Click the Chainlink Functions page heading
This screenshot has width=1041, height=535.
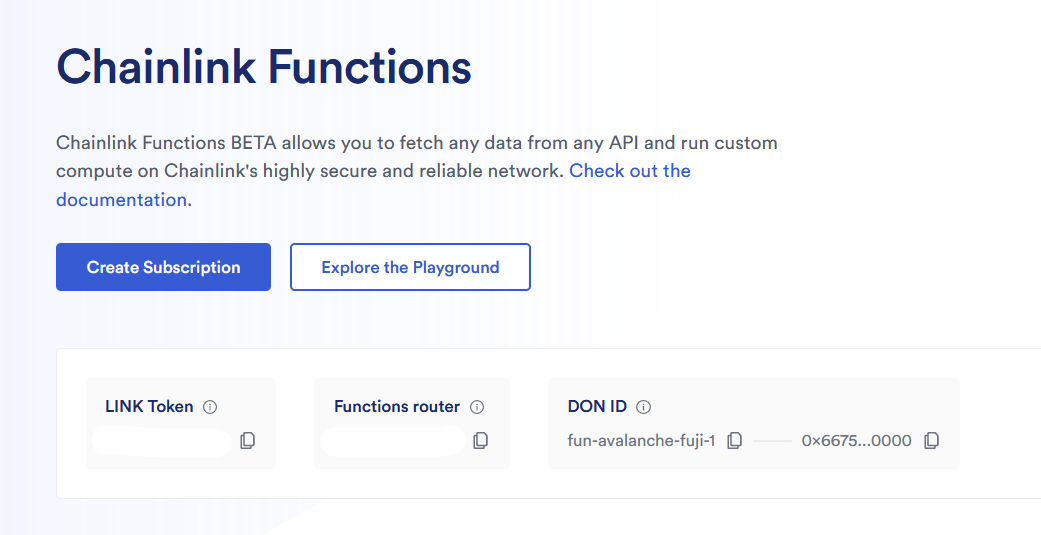(x=264, y=68)
